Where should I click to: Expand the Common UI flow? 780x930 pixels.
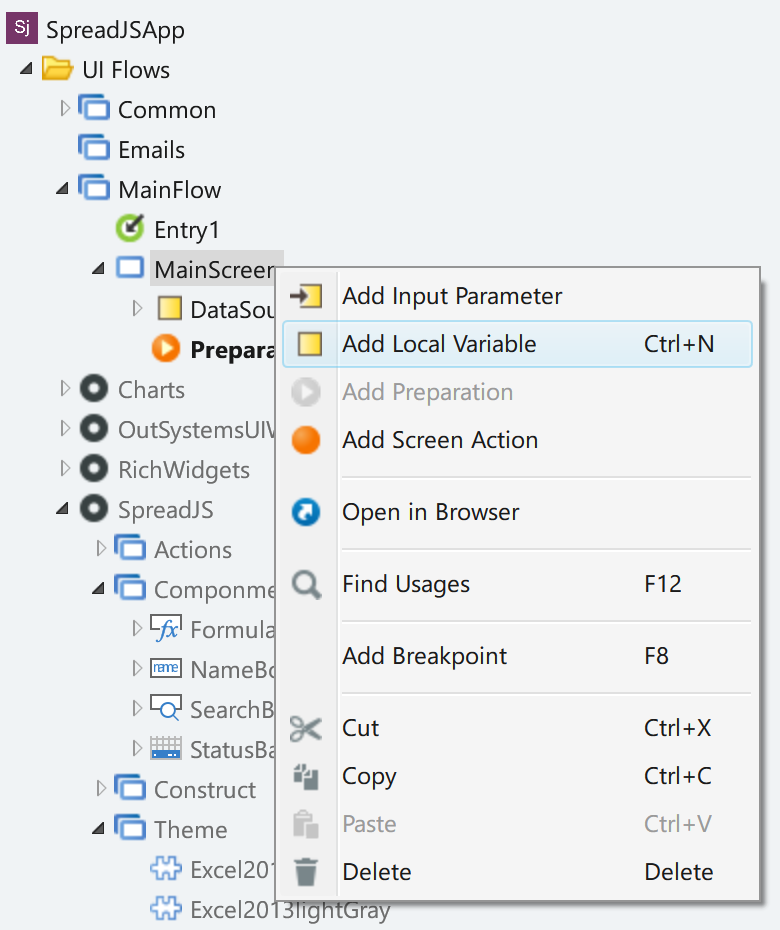coord(65,109)
